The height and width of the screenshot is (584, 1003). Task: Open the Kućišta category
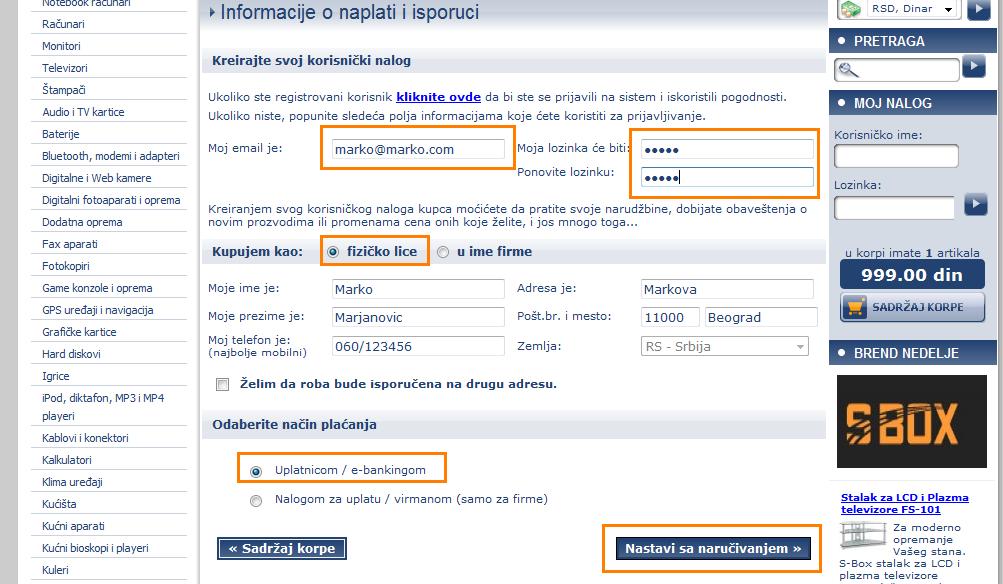(x=59, y=504)
